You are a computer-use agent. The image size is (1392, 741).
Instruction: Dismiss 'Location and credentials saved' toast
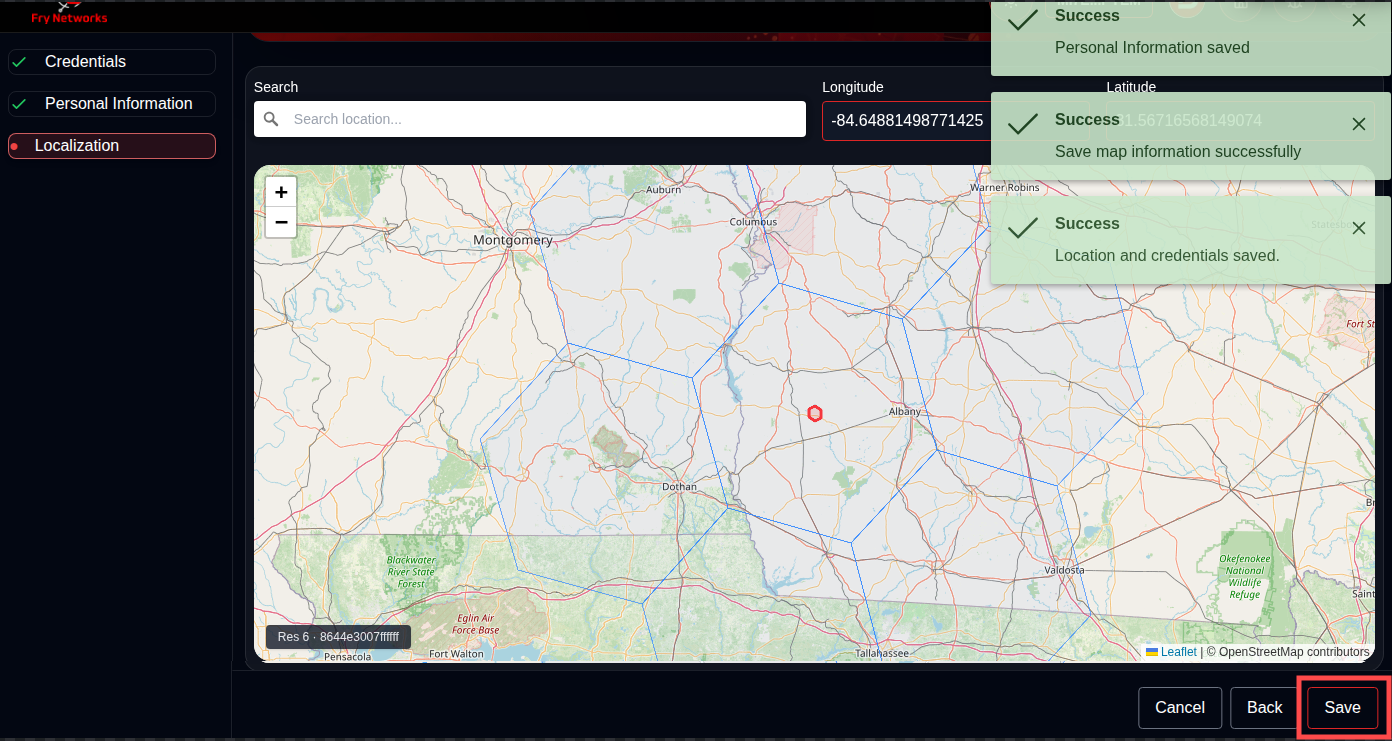(1358, 228)
